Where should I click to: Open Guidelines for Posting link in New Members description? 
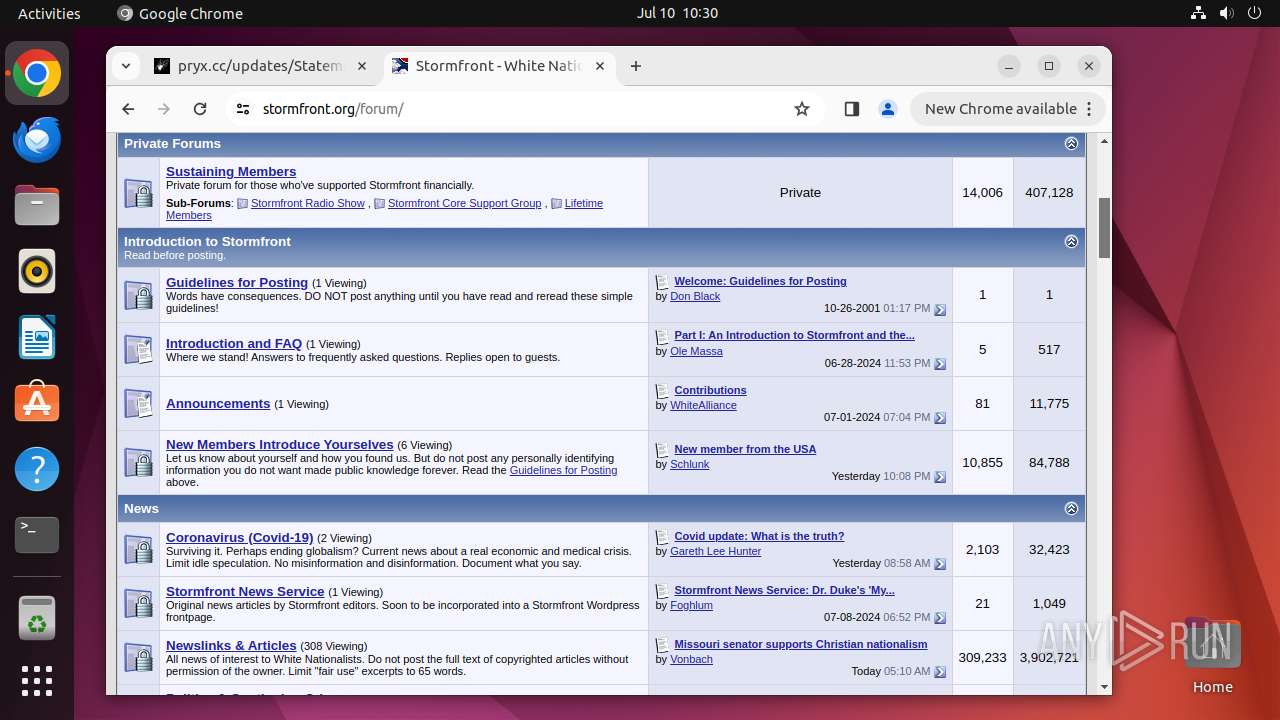(563, 470)
